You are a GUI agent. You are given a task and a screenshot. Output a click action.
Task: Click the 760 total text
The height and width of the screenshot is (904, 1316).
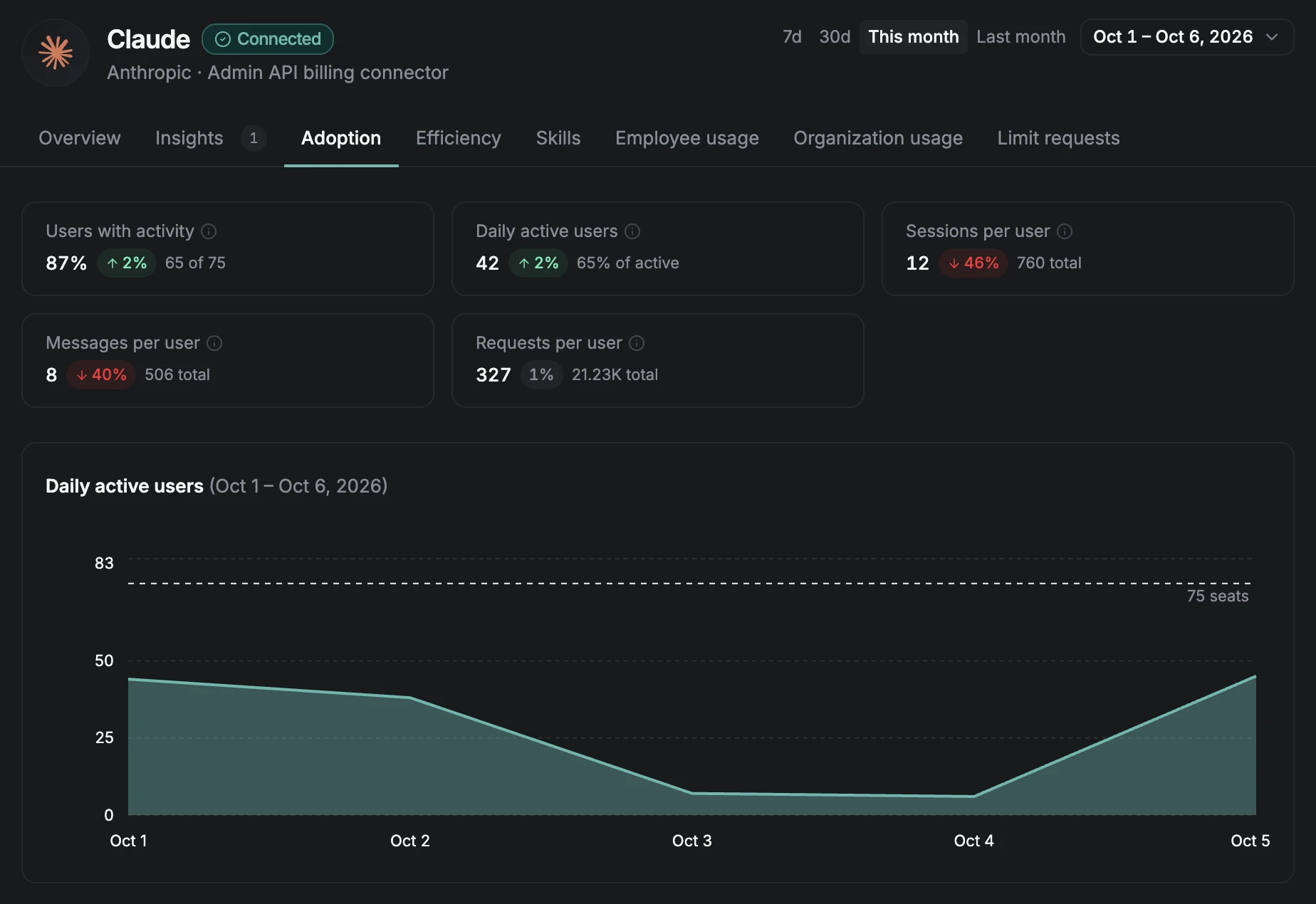[1049, 263]
